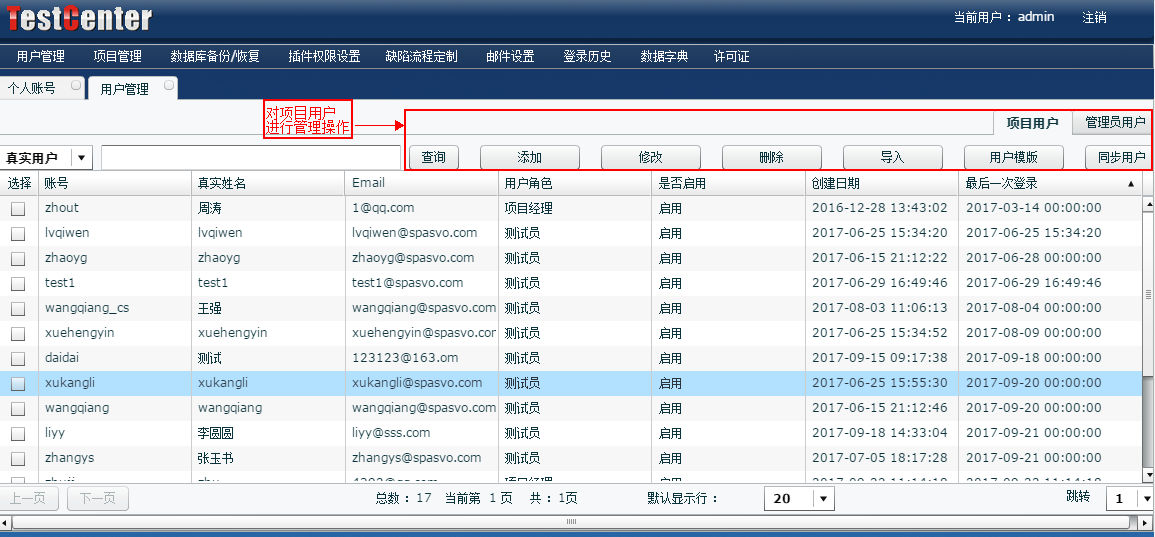1155x537 pixels.
Task: Click the 注销 logout link
Action: click(x=1094, y=18)
